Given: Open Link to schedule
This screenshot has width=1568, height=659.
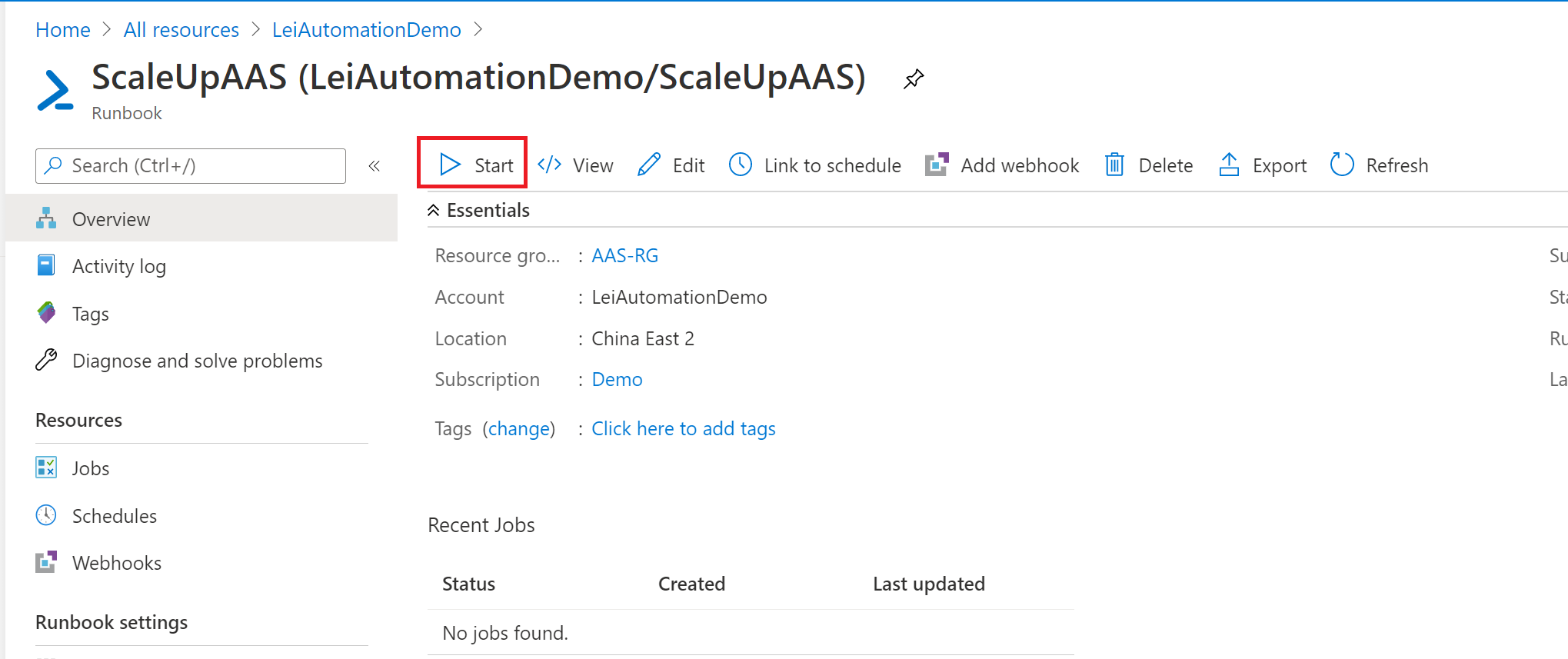Looking at the screenshot, I should pos(814,165).
